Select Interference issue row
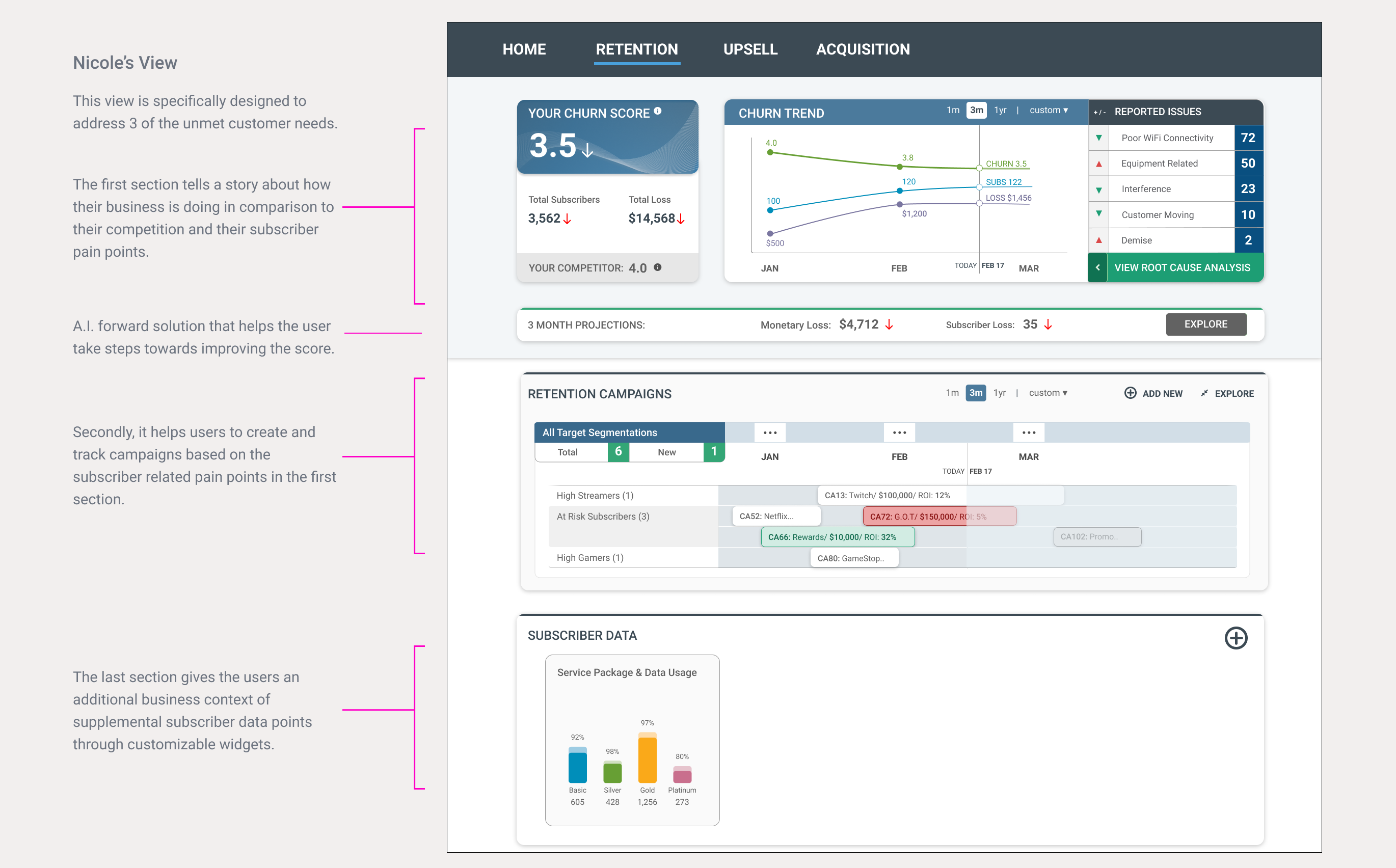 click(1175, 189)
